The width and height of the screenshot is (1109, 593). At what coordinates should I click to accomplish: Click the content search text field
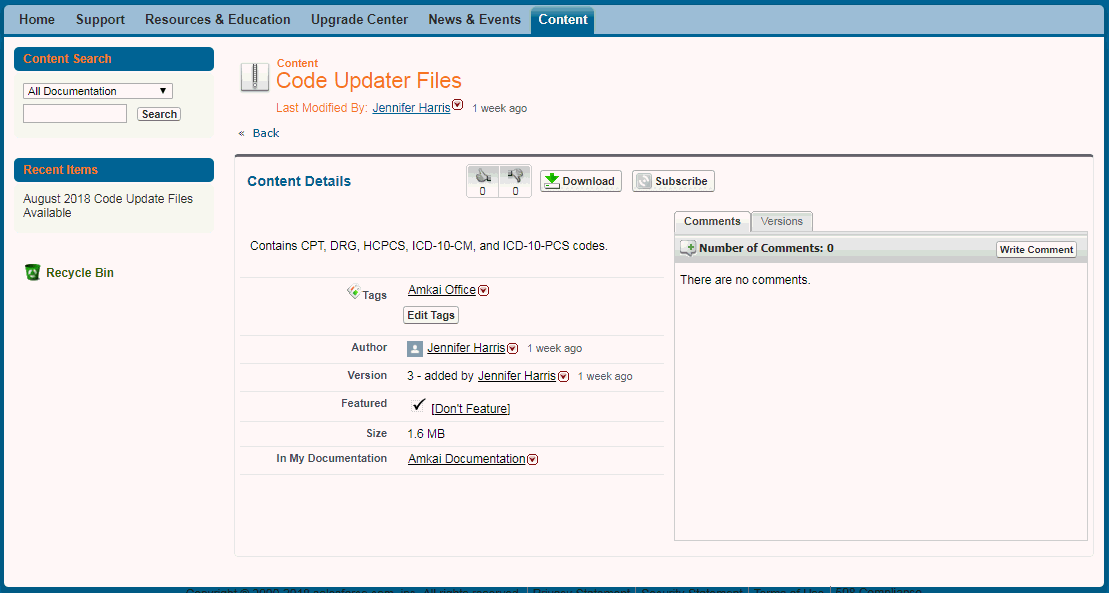pyautogui.click(x=75, y=114)
